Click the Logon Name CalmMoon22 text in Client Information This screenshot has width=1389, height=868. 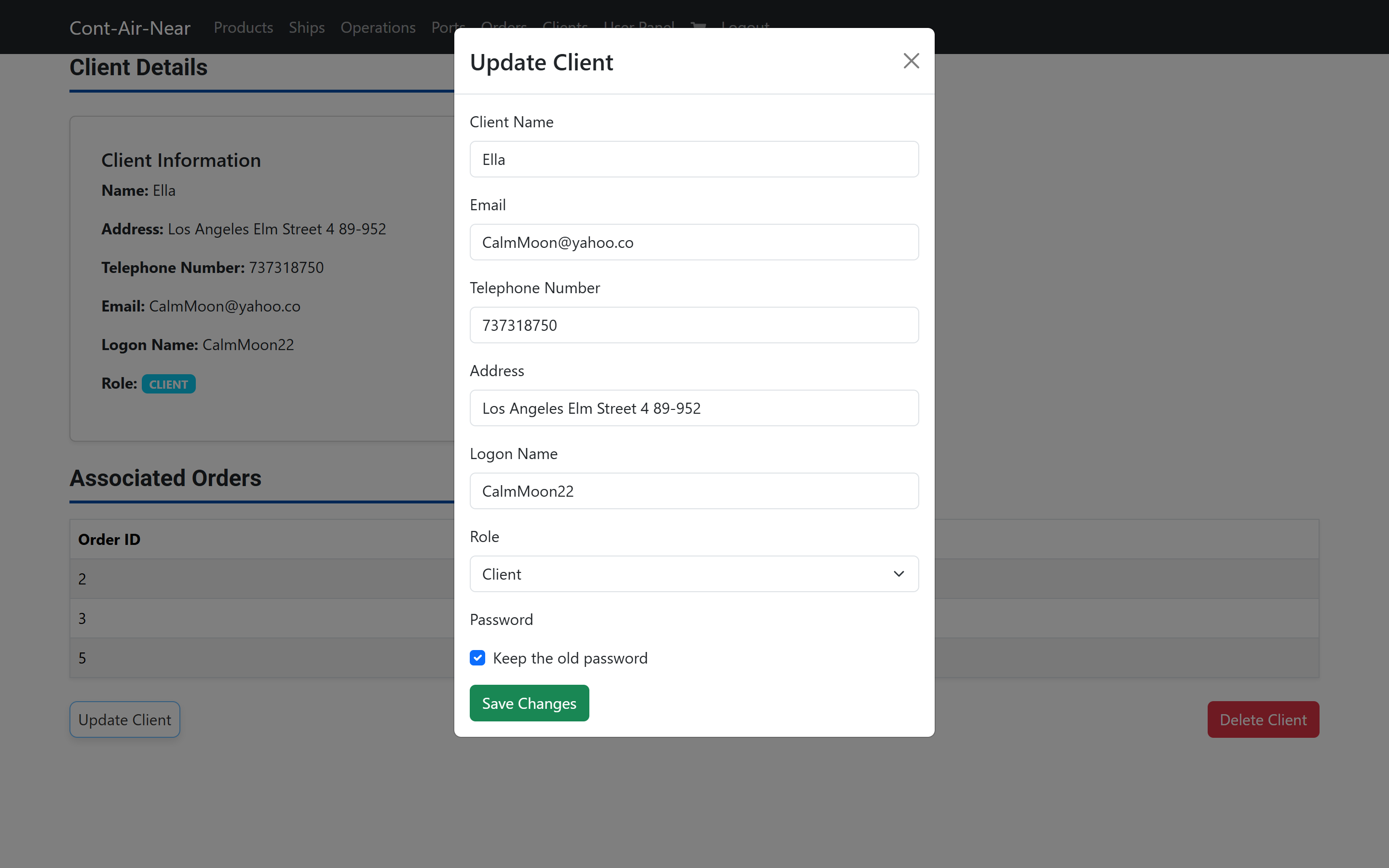pyautogui.click(x=197, y=344)
